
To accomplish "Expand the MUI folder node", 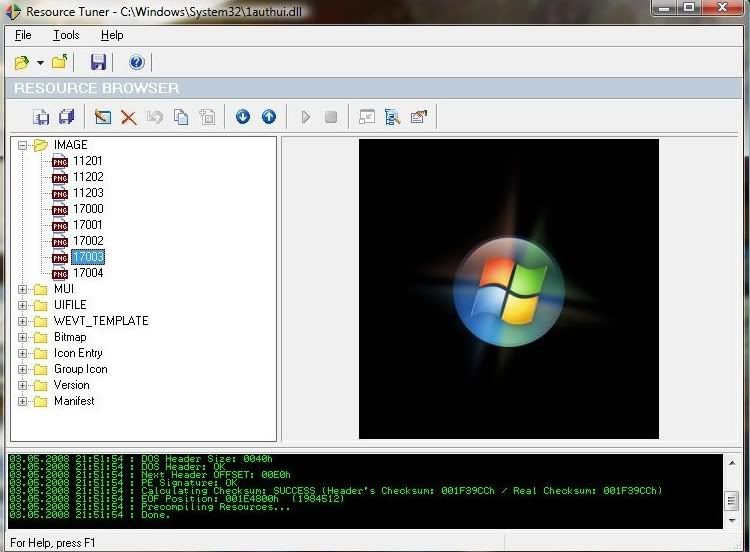I will [23, 289].
